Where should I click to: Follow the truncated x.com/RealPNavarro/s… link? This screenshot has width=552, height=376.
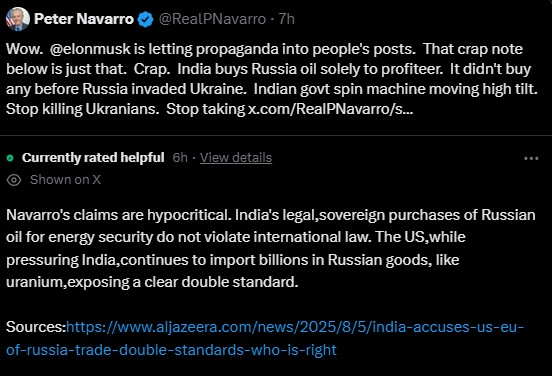coord(331,109)
